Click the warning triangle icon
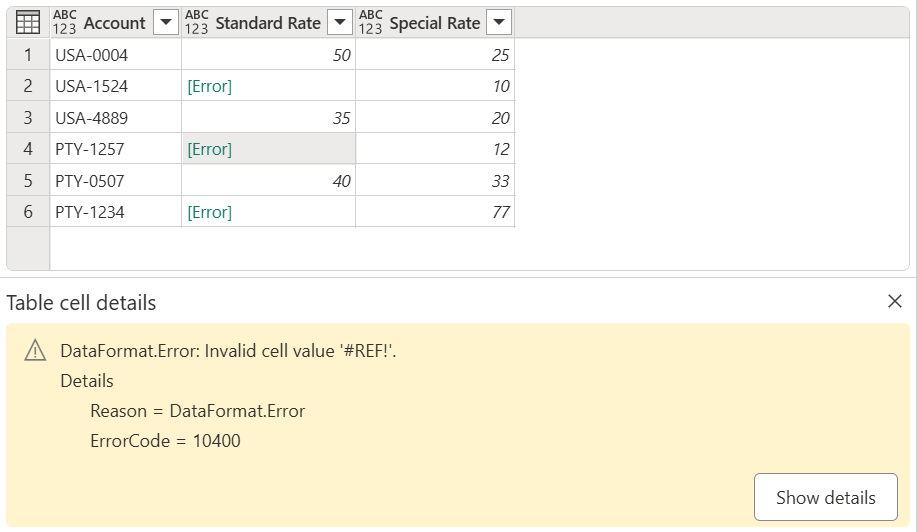The image size is (917, 532). click(x=35, y=350)
